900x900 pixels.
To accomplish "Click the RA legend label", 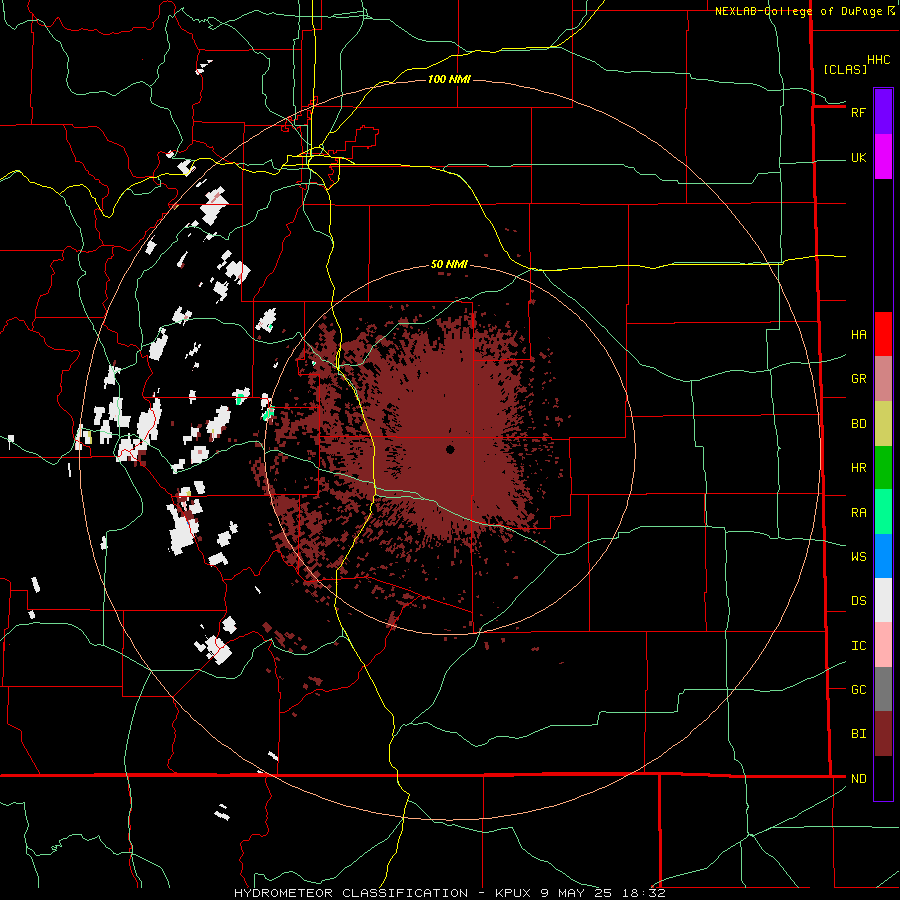I will (x=858, y=513).
